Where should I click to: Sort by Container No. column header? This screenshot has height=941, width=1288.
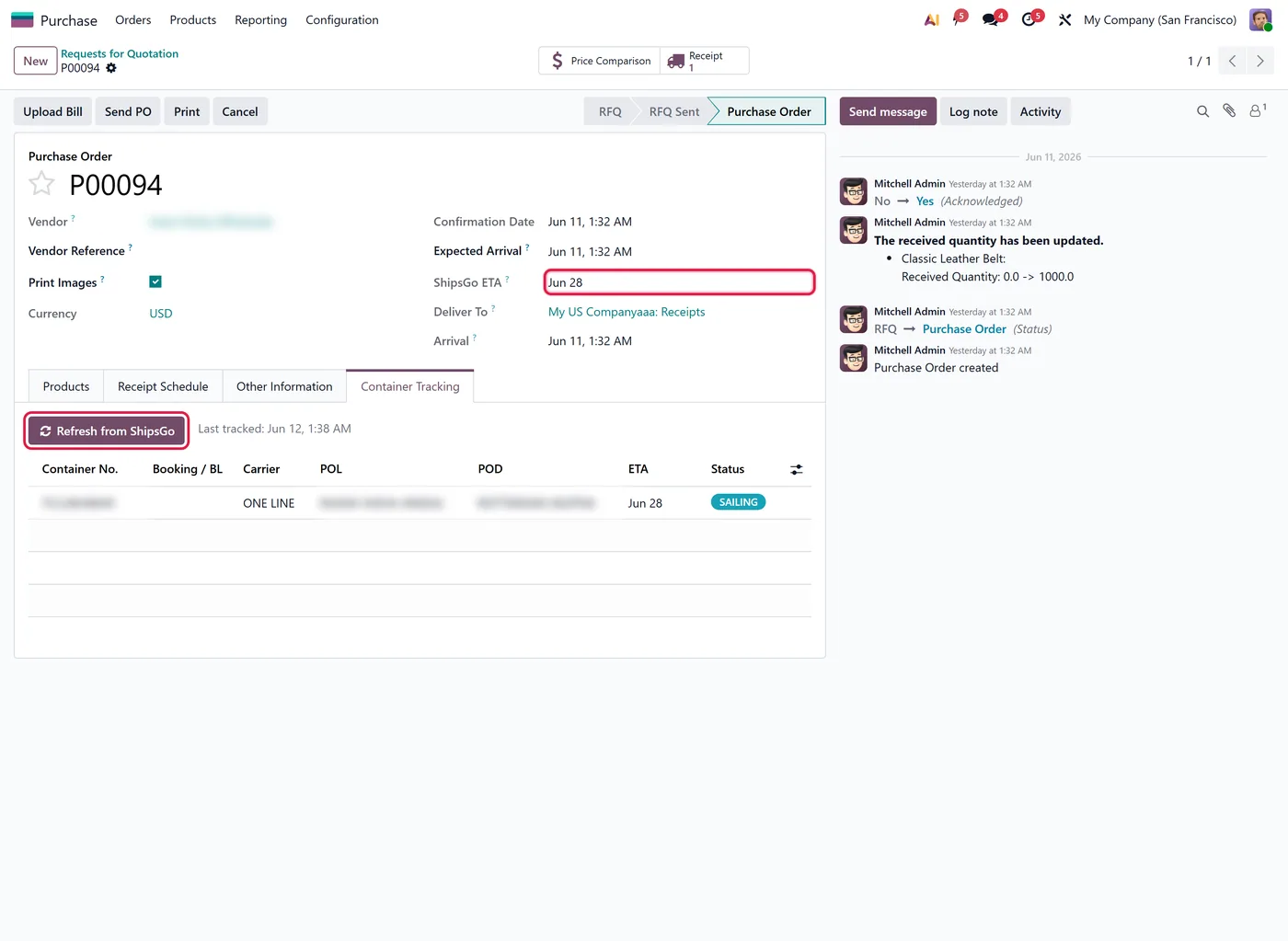(80, 469)
